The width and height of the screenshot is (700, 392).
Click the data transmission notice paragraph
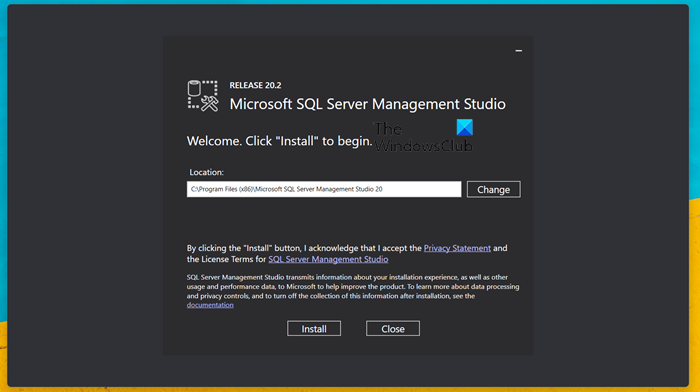tap(353, 291)
